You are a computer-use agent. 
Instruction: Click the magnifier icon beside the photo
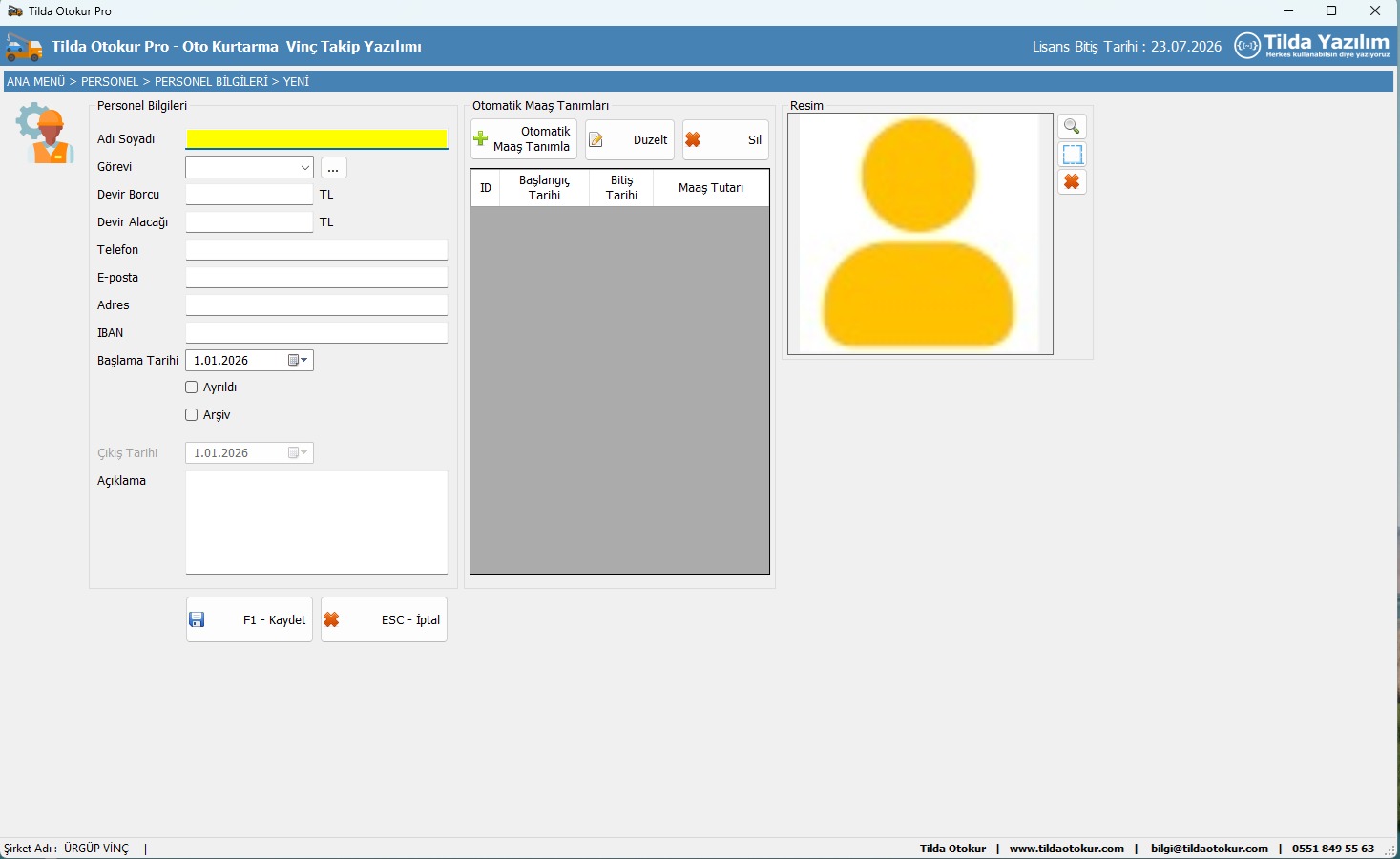pos(1072,127)
